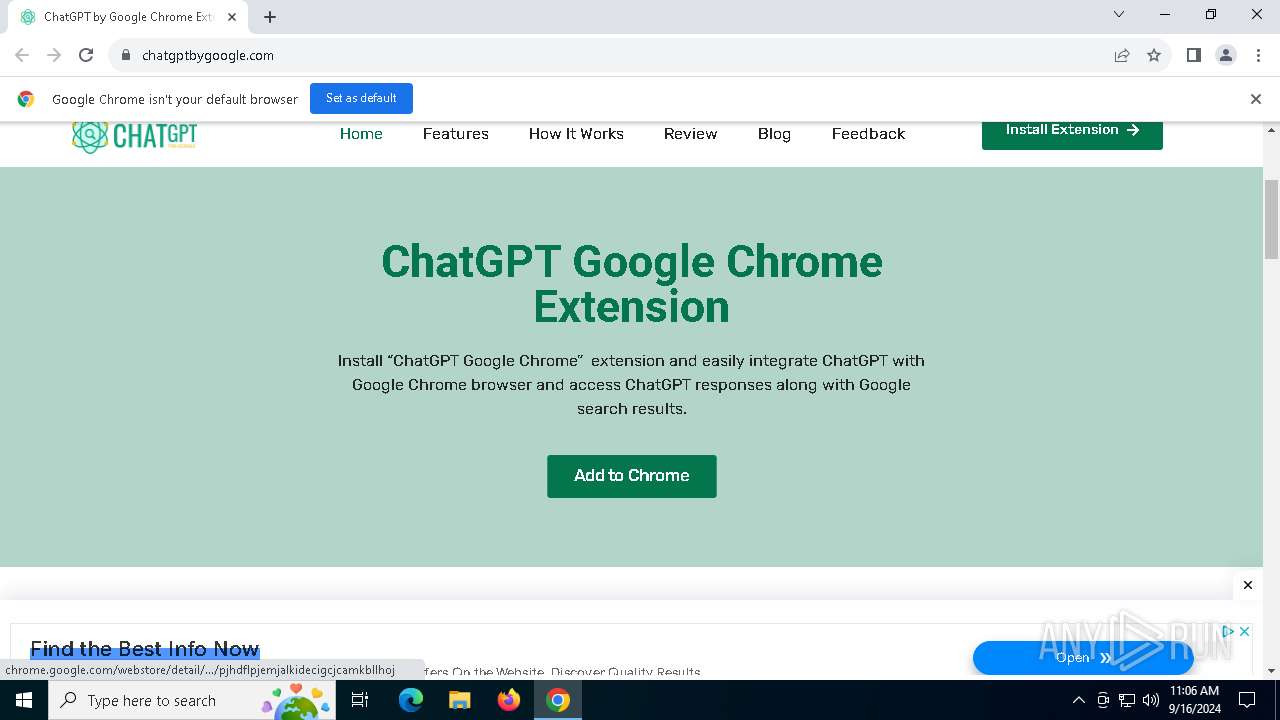Click the Add to Chrome button
The image size is (1280, 720).
pyautogui.click(x=632, y=476)
